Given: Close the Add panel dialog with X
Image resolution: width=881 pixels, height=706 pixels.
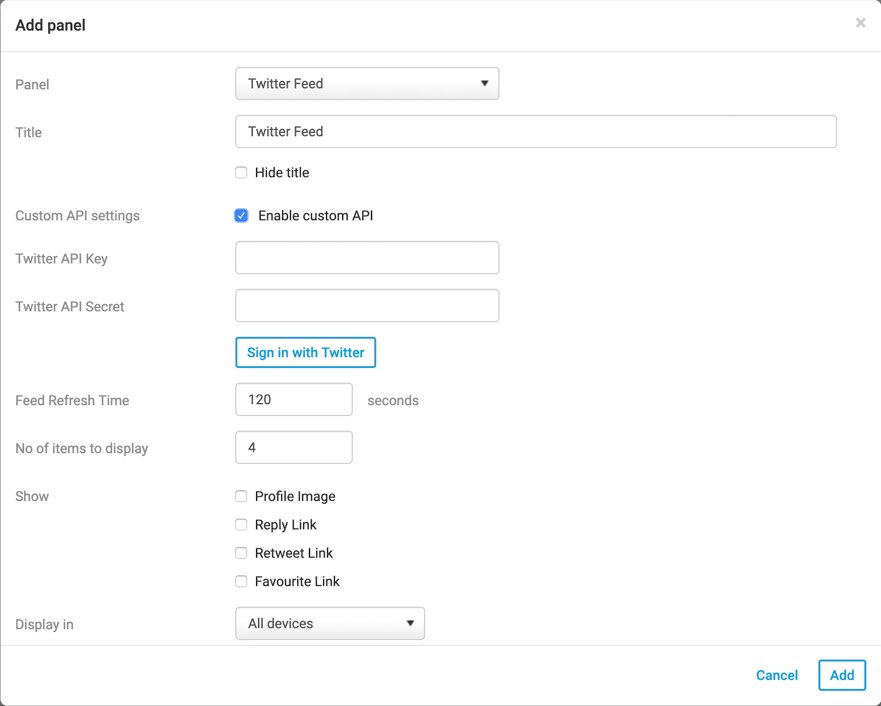Looking at the screenshot, I should pyautogui.click(x=860, y=23).
